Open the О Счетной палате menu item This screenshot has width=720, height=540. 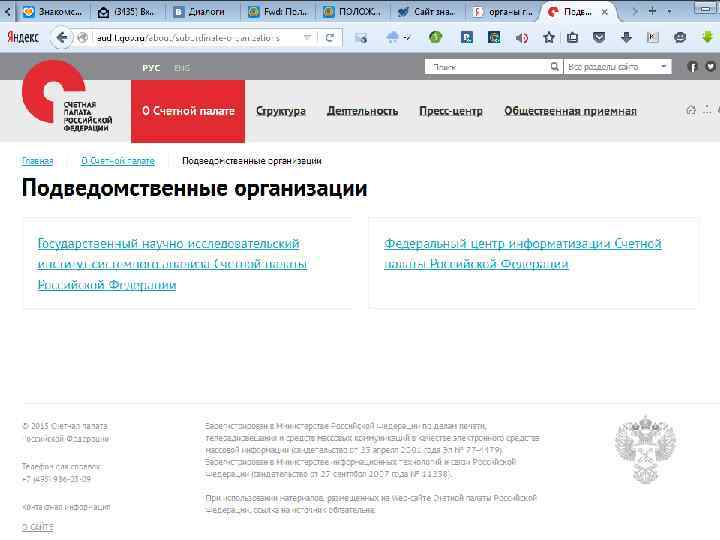coord(188,111)
